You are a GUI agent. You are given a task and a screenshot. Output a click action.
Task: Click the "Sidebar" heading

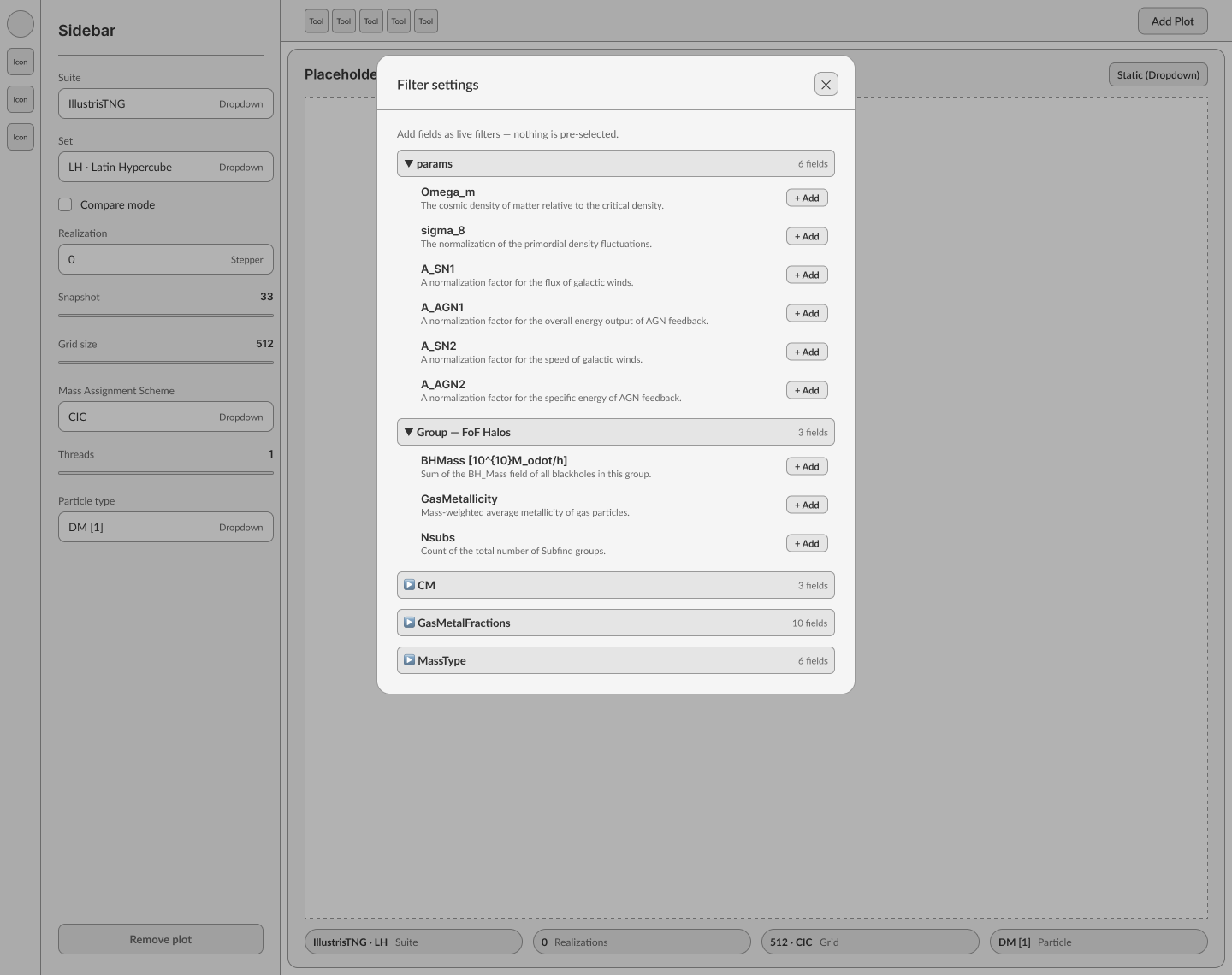tap(86, 31)
